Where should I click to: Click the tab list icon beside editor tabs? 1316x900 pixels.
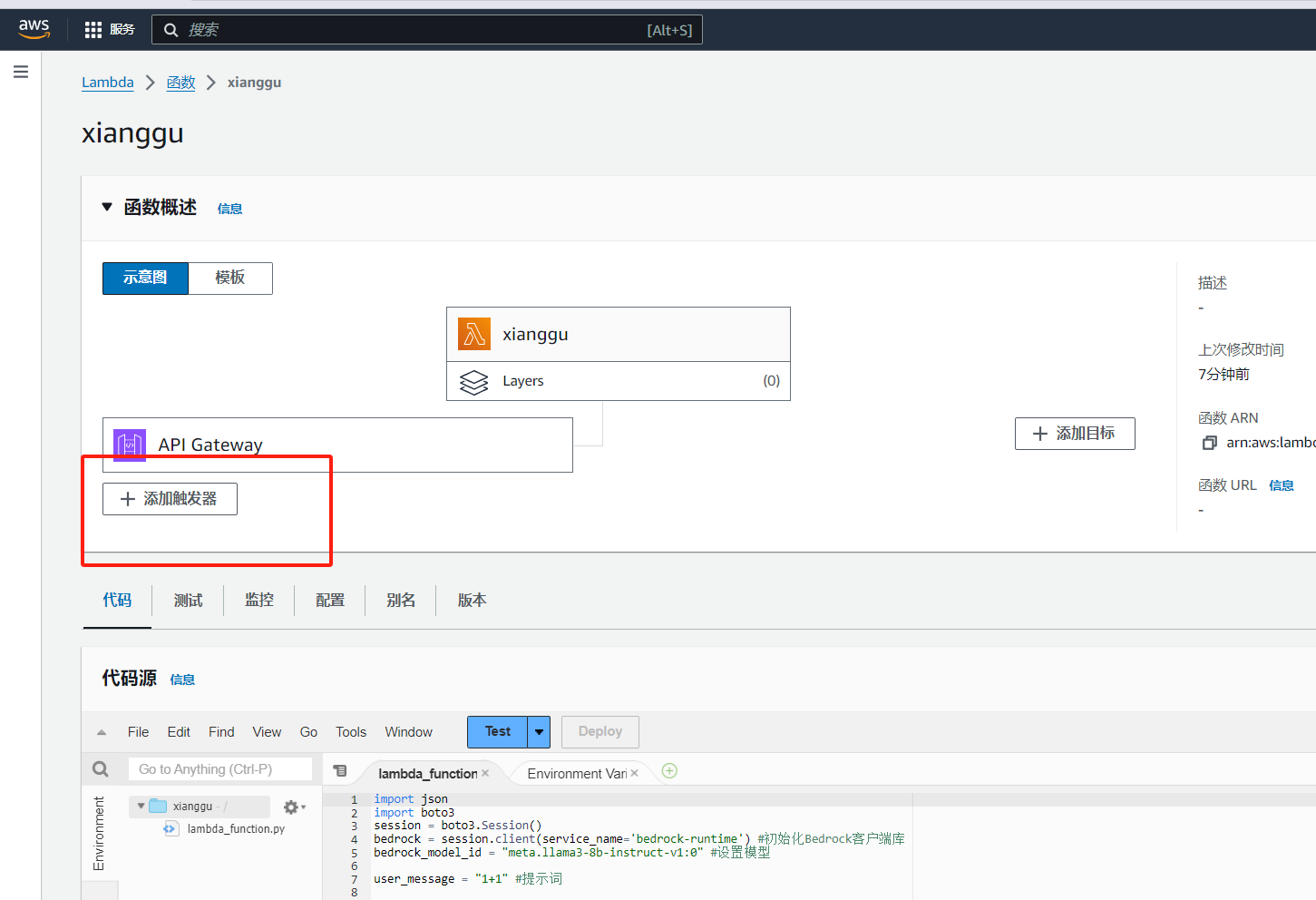click(x=340, y=771)
